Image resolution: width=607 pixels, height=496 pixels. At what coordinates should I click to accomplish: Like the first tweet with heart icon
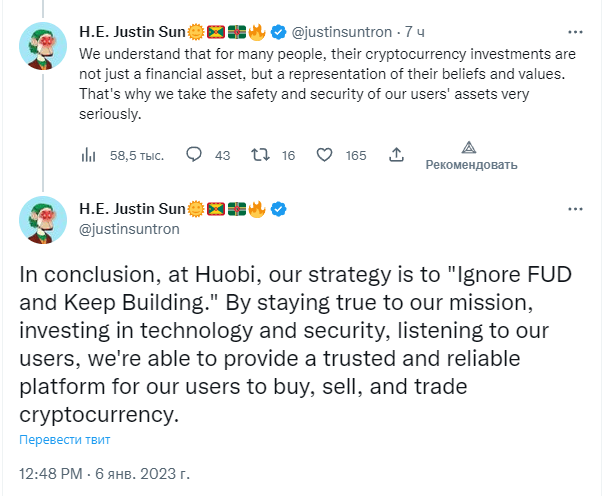pos(324,155)
